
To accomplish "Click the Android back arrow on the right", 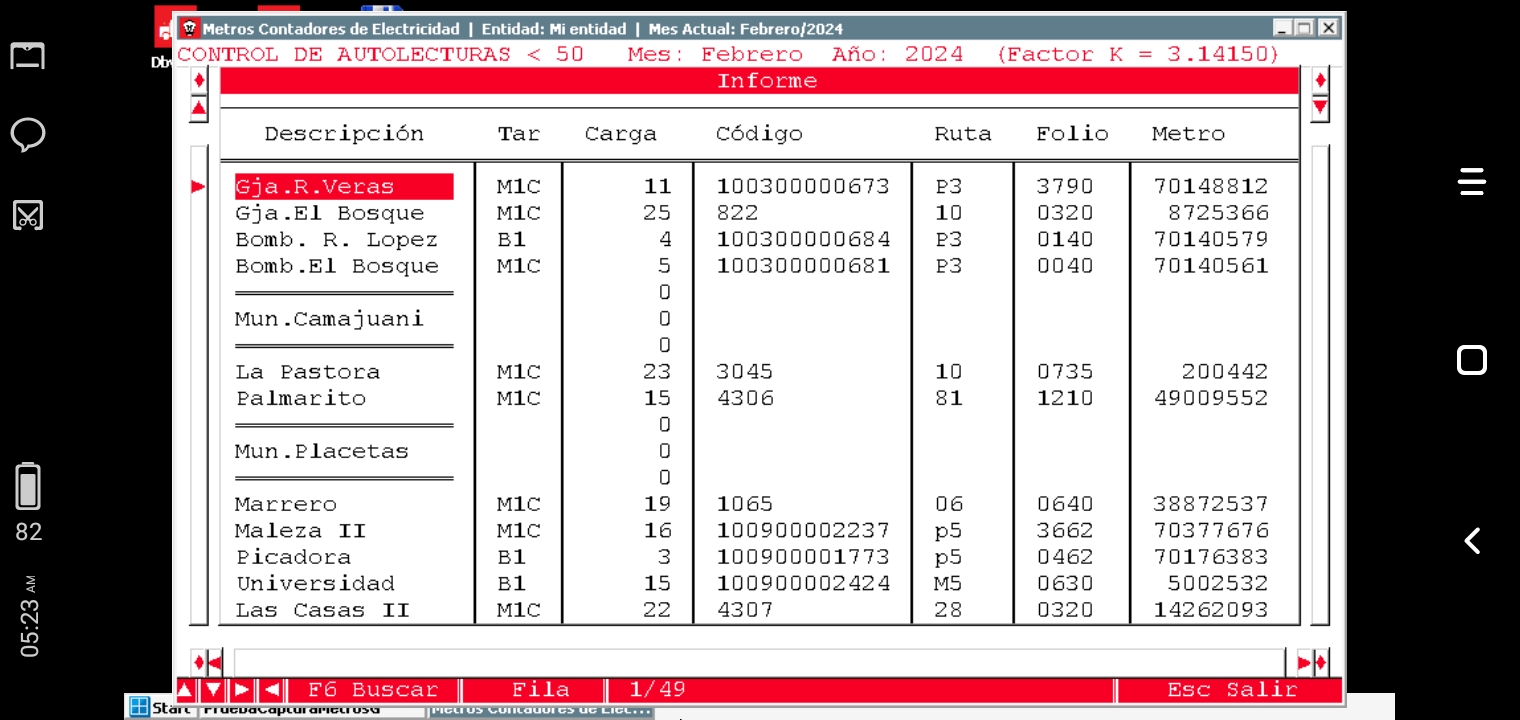I will [x=1472, y=541].
